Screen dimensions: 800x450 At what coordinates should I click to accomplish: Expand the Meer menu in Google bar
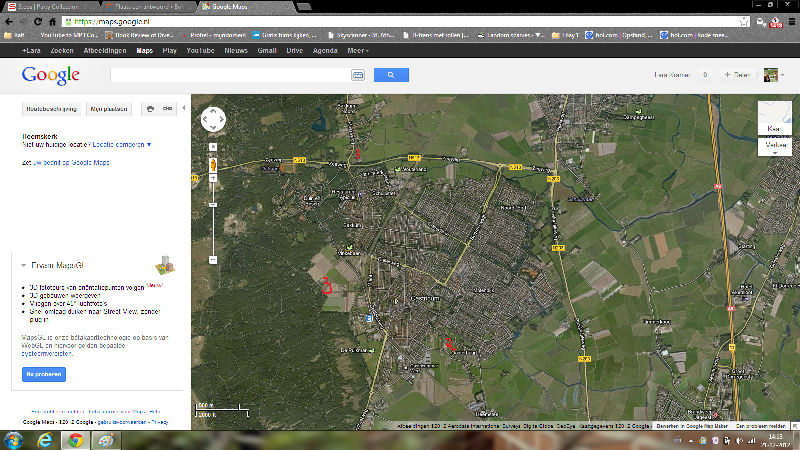click(358, 51)
